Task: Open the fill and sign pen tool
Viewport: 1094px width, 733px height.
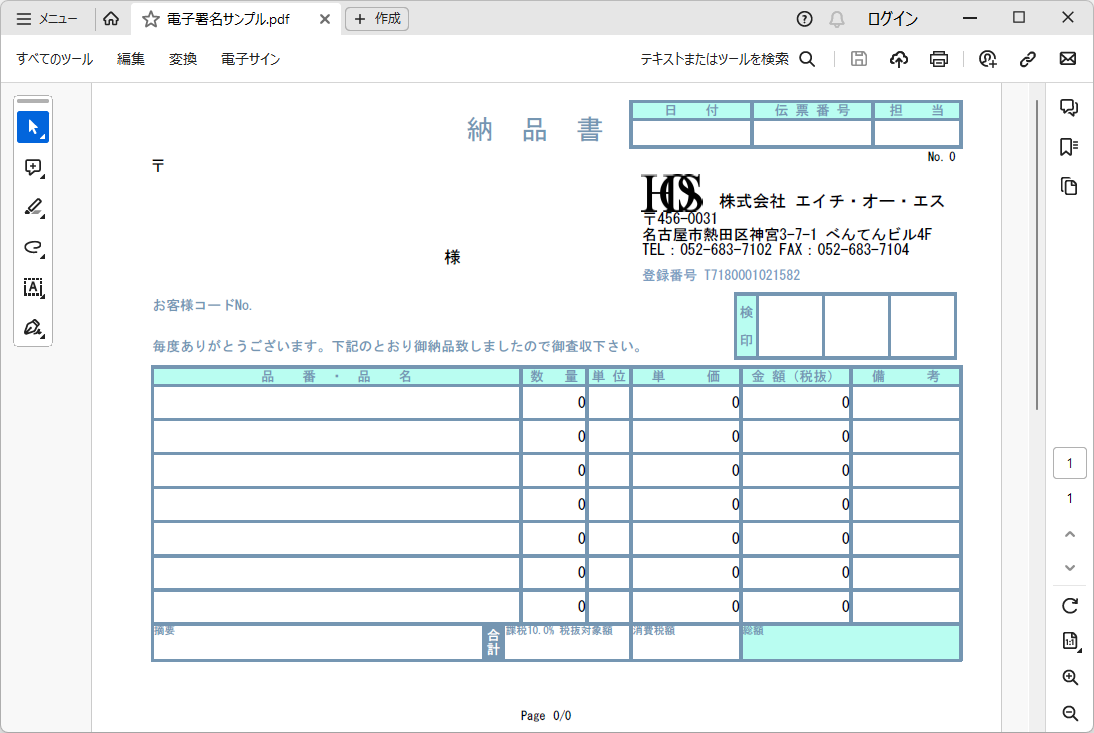Action: (33, 328)
